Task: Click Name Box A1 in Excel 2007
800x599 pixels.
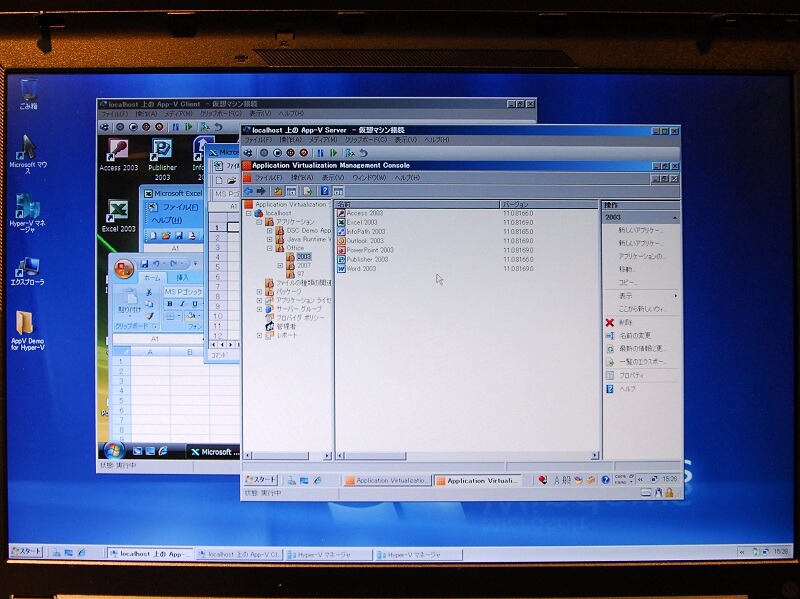Action: 157,339
